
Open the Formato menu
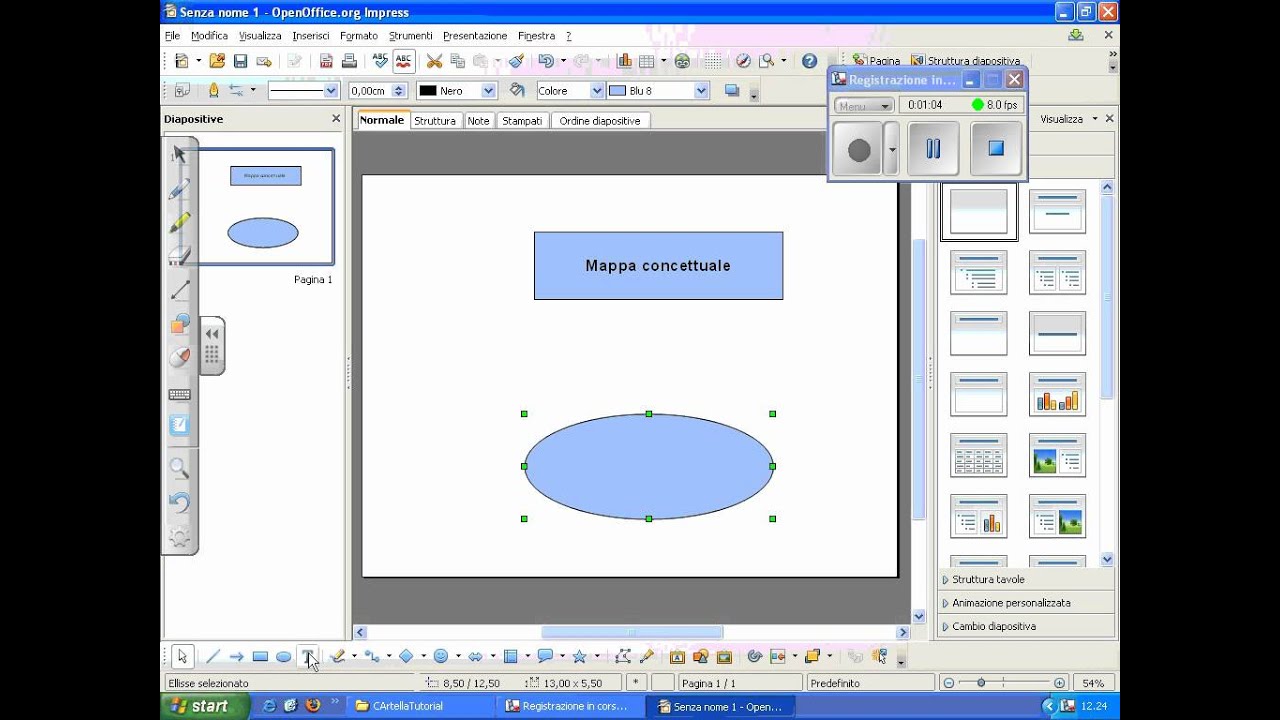click(359, 35)
